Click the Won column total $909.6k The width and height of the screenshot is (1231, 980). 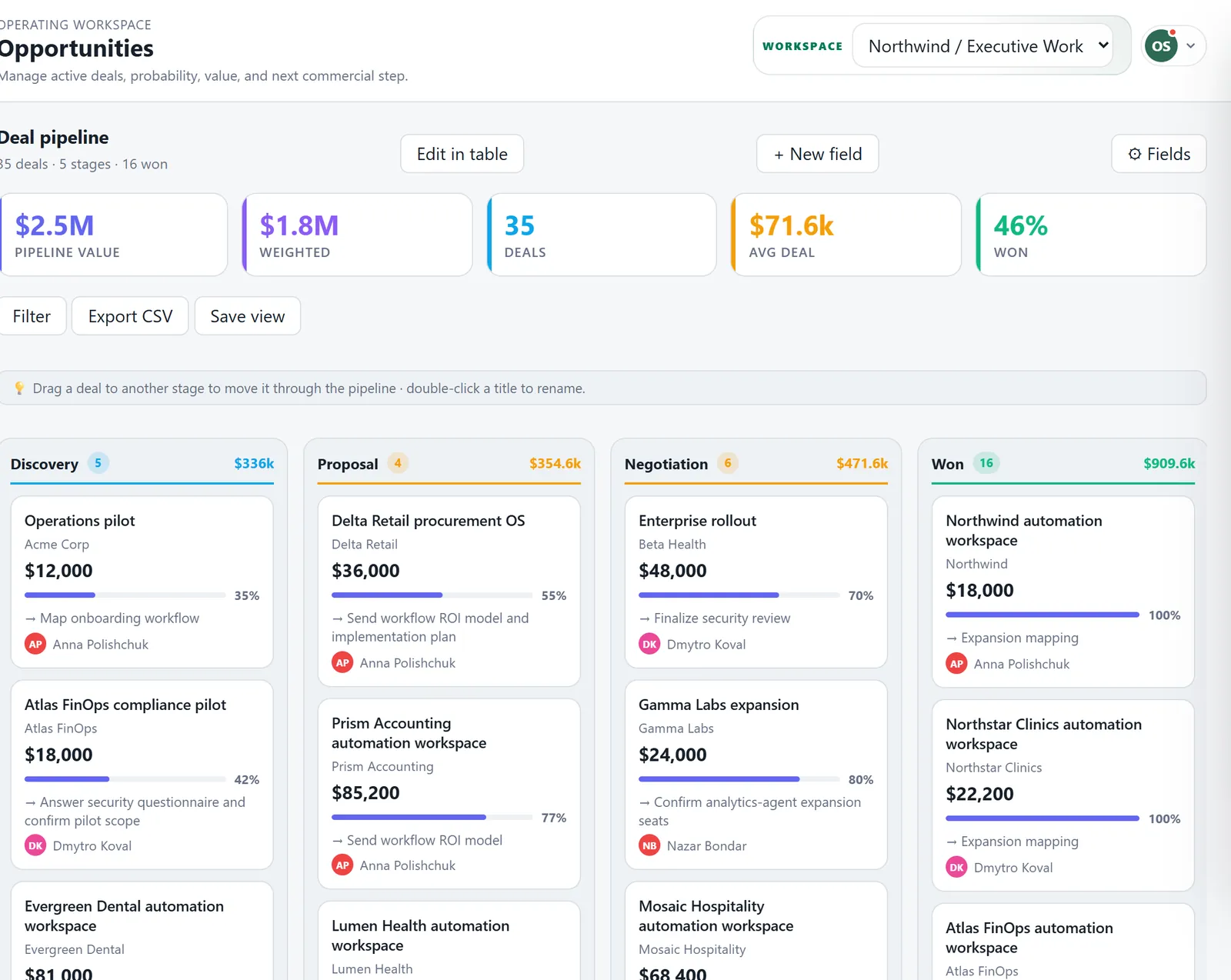click(1169, 463)
